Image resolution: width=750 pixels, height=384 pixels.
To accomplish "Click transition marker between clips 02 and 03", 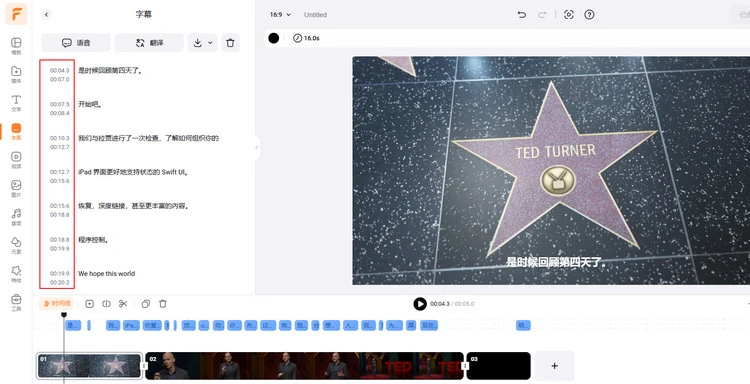I will tap(465, 366).
